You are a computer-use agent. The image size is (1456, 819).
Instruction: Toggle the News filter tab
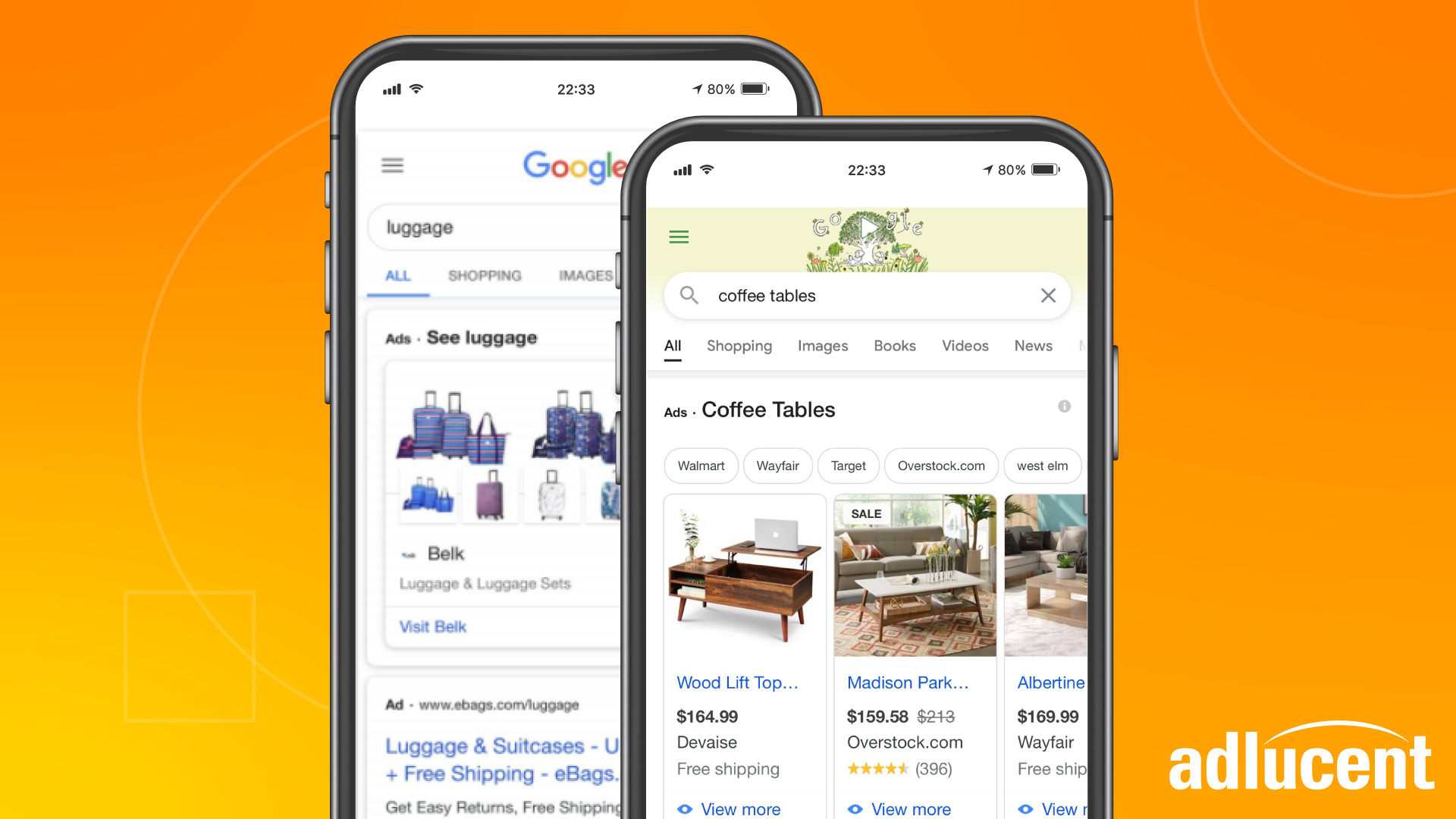[1033, 346]
